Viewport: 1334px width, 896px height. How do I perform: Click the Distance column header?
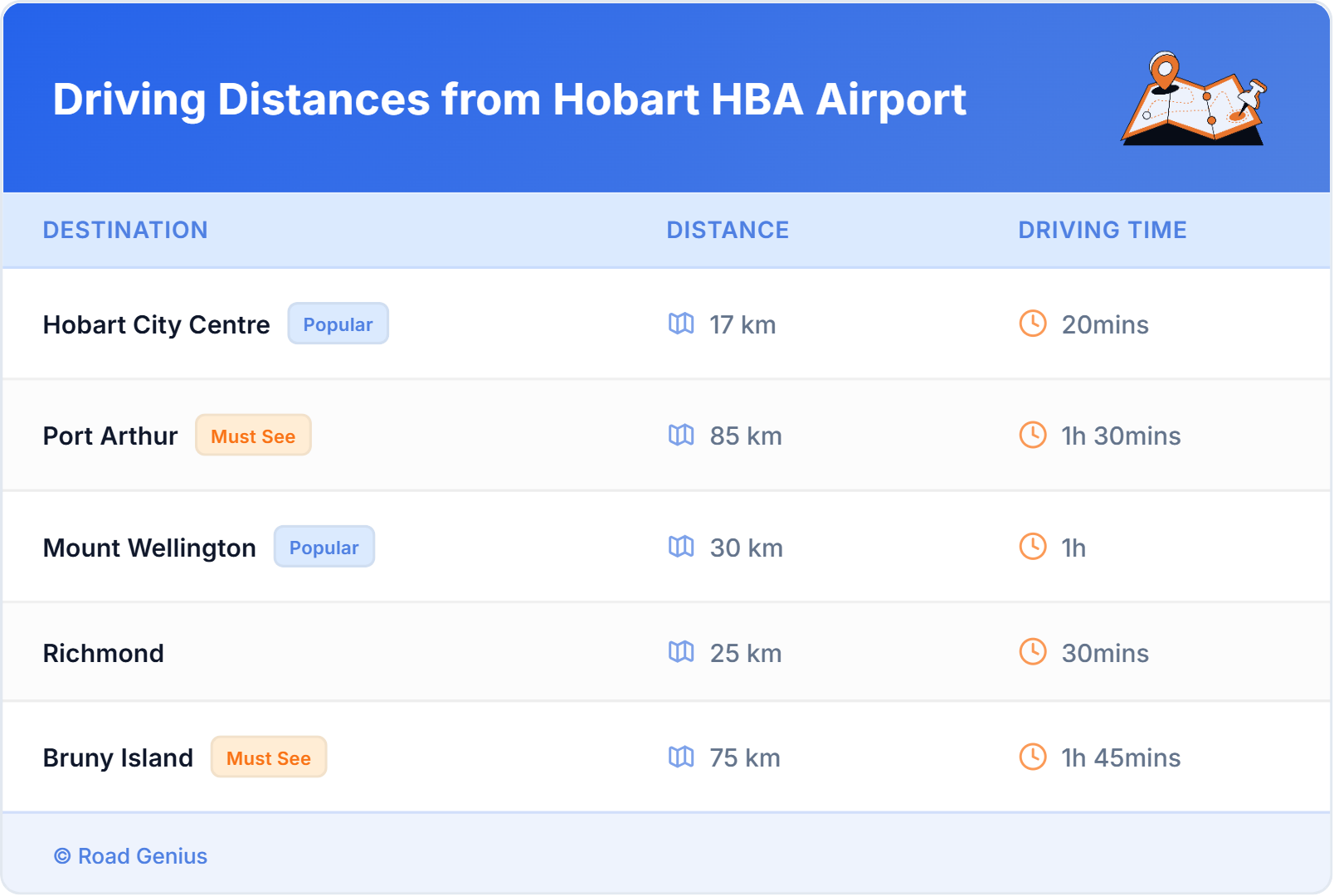728,230
